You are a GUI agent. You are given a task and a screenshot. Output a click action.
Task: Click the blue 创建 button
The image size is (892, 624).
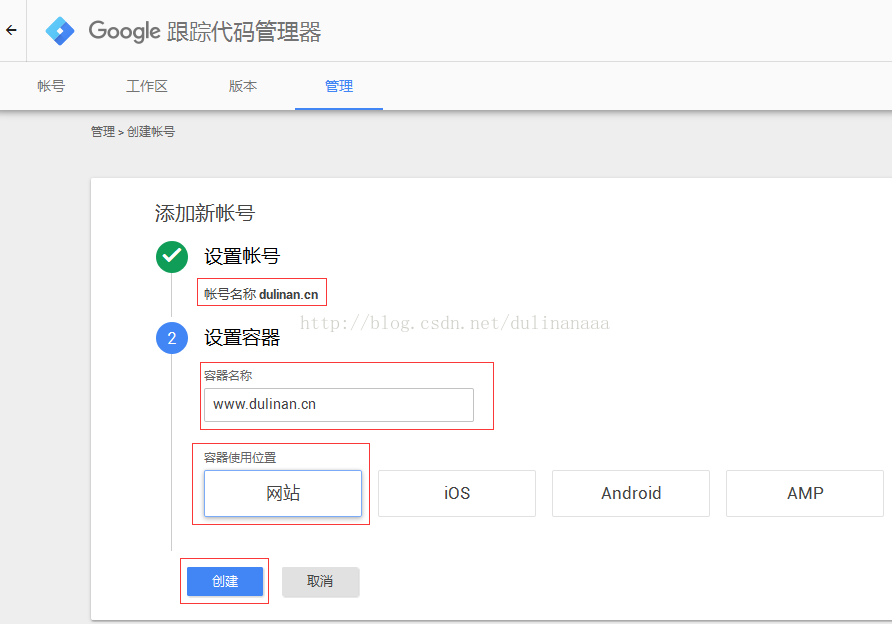coord(225,581)
